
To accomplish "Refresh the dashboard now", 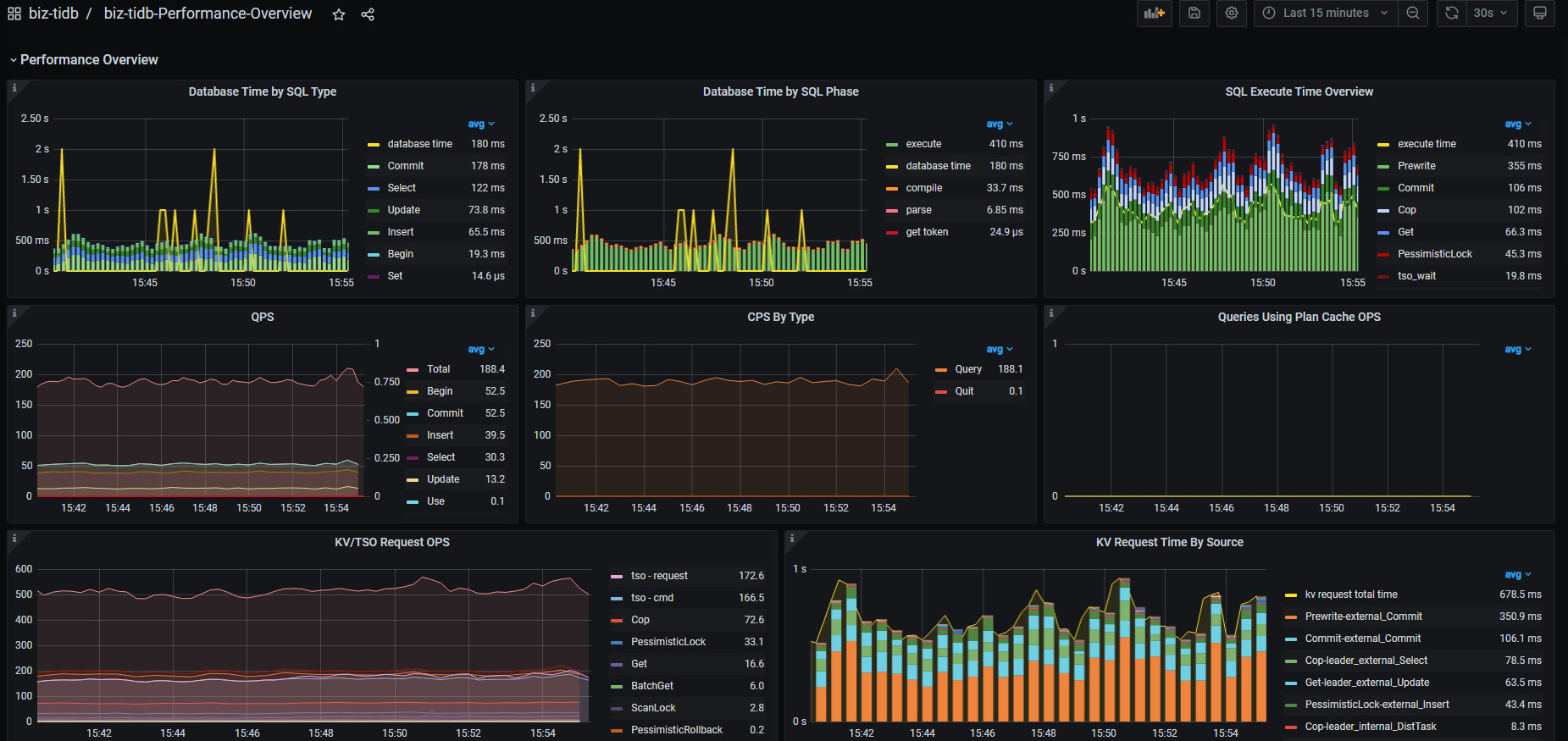I will click(1452, 14).
